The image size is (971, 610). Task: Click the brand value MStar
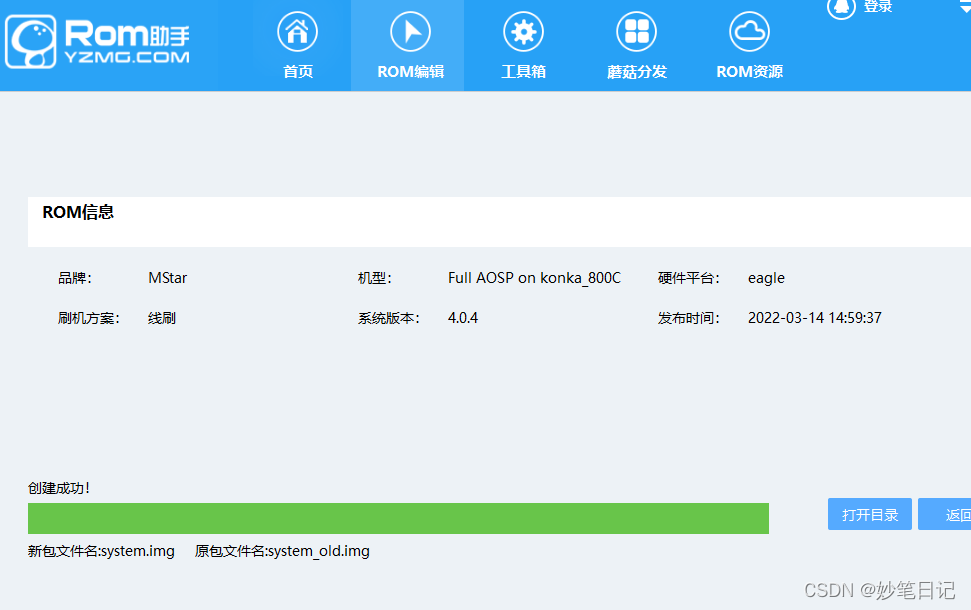tap(167, 278)
